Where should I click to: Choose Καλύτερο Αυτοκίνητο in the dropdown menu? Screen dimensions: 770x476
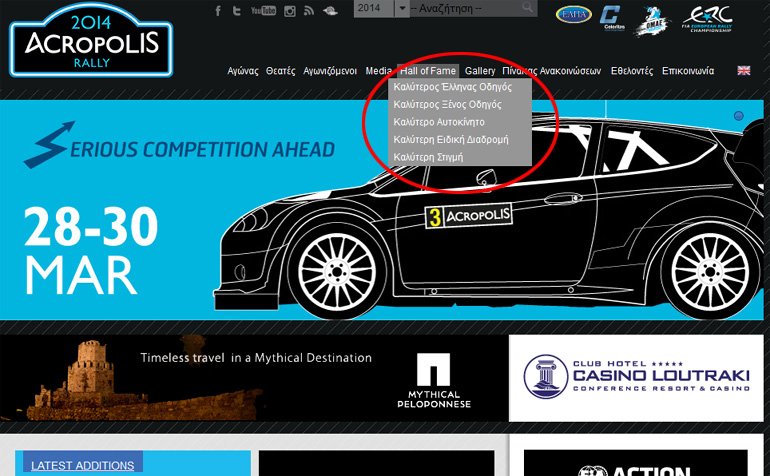[439, 122]
